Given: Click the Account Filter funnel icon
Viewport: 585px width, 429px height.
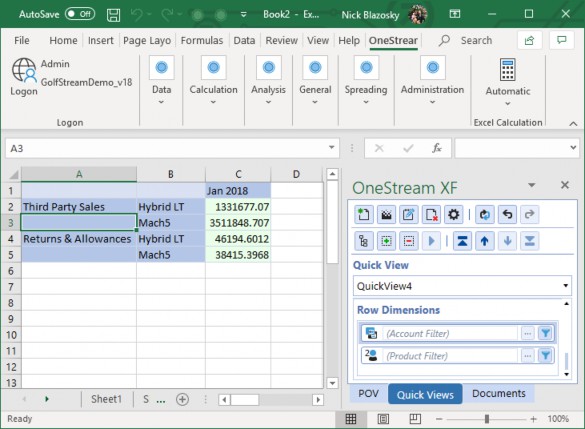Looking at the screenshot, I should pyautogui.click(x=545, y=333).
